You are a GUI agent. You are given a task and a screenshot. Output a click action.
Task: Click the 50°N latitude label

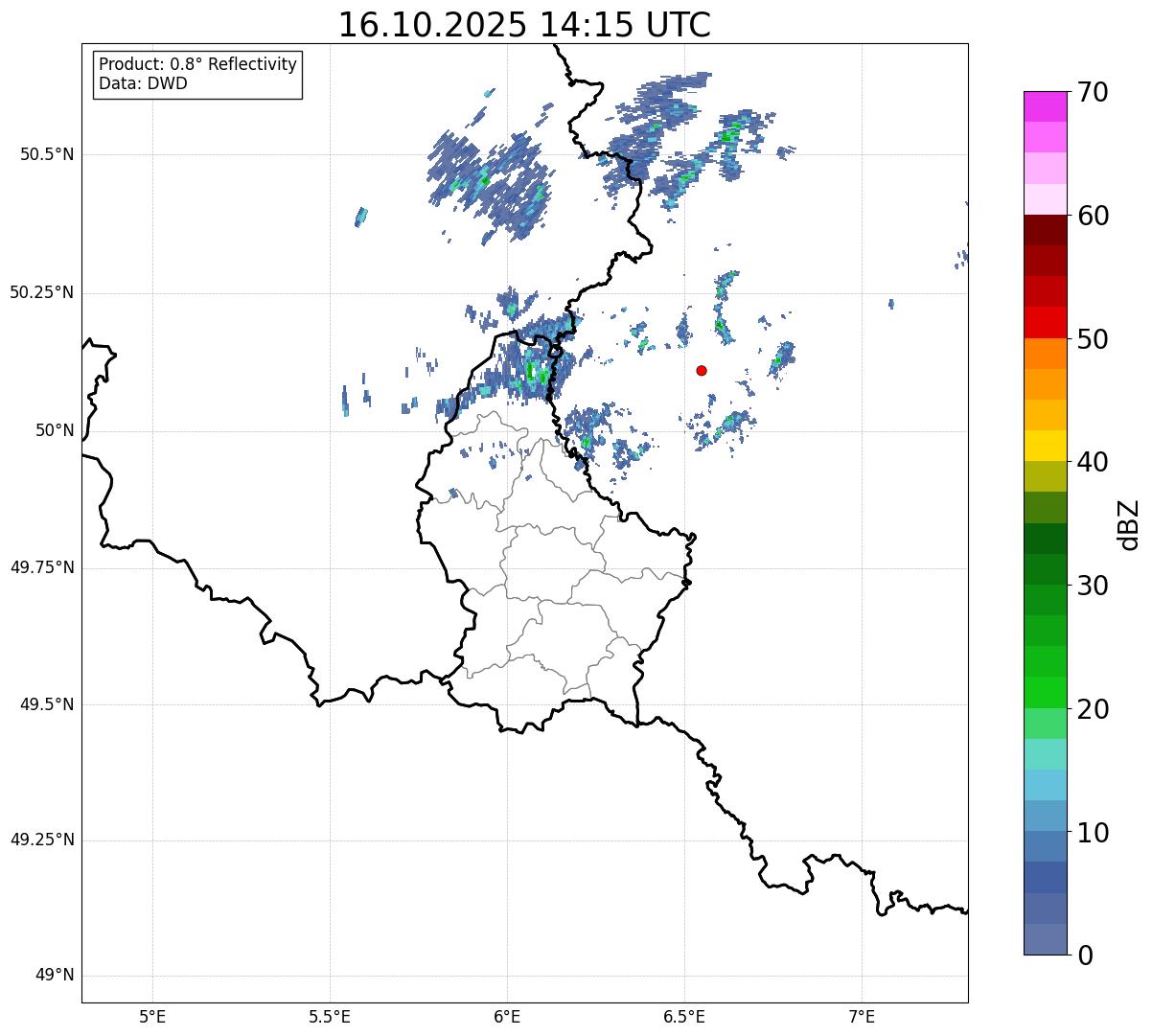pyautogui.click(x=55, y=430)
